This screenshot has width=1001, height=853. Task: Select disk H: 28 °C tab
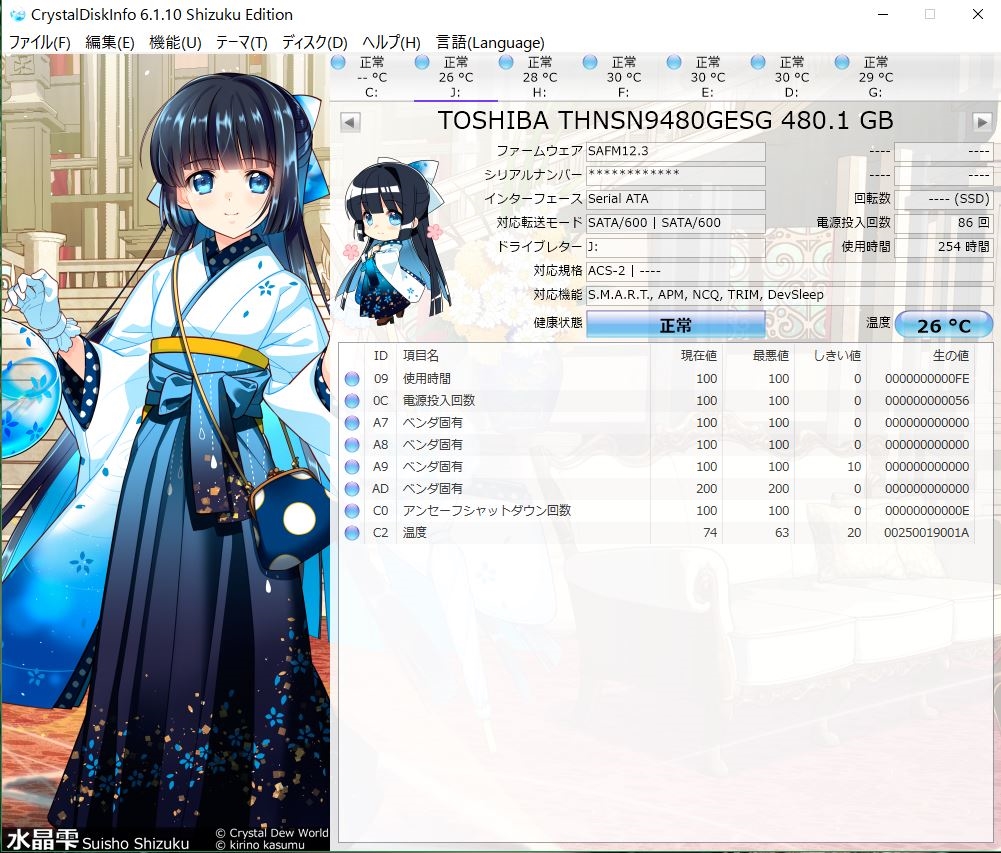(540, 77)
